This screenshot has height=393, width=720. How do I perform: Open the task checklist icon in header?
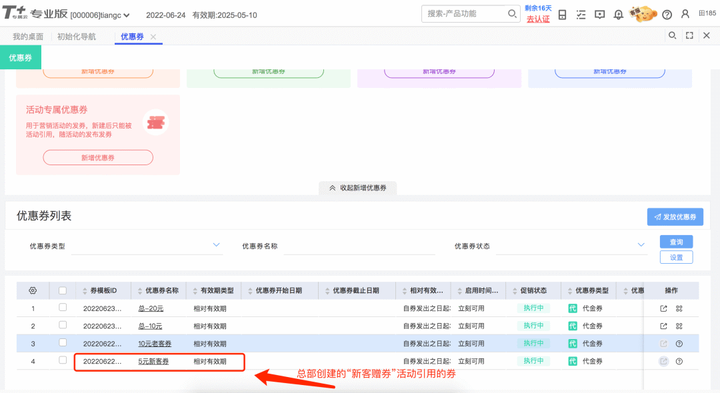pos(581,15)
